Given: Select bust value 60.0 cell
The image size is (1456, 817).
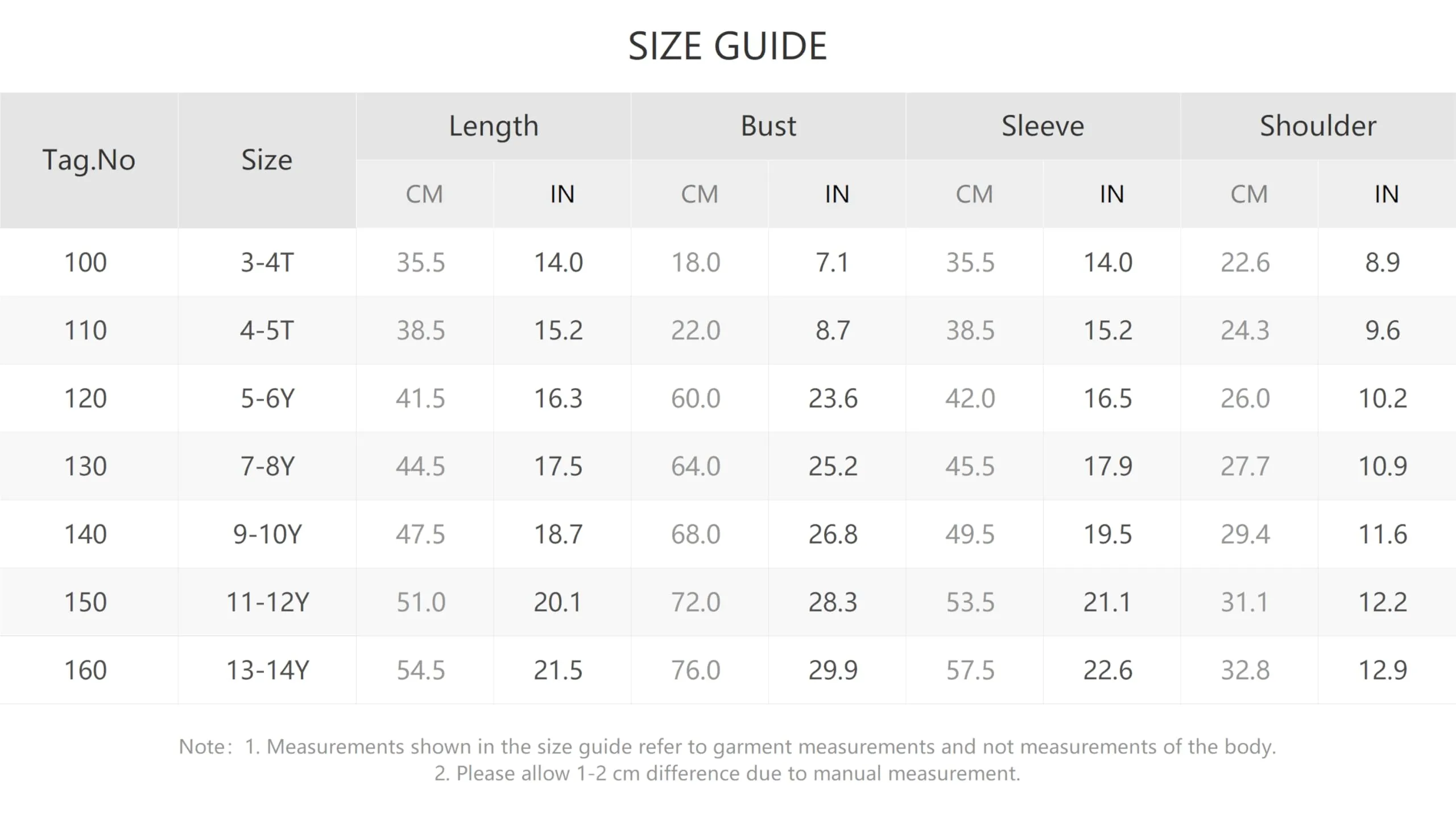Looking at the screenshot, I should (700, 398).
